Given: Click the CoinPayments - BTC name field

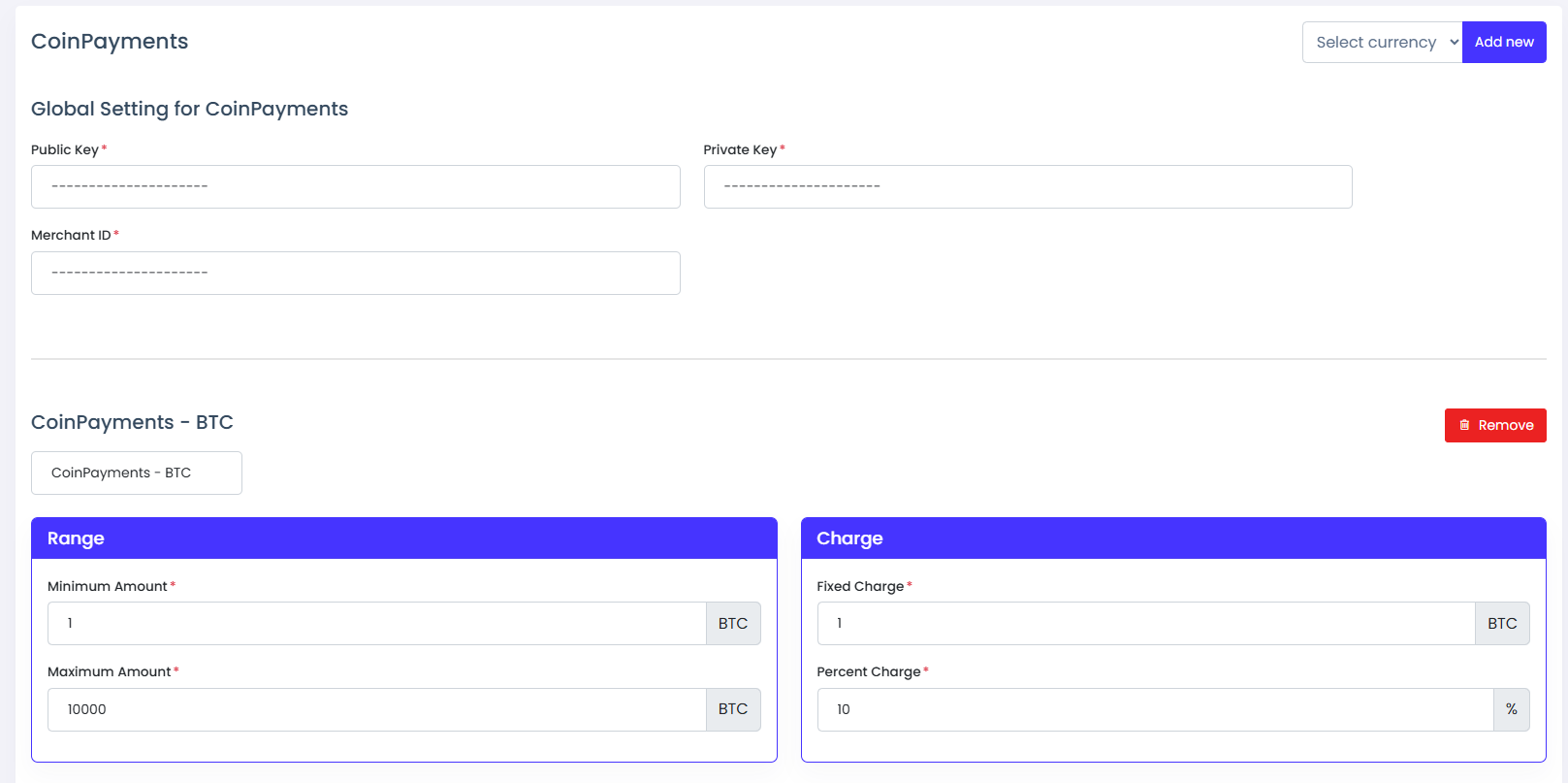Looking at the screenshot, I should [x=137, y=473].
